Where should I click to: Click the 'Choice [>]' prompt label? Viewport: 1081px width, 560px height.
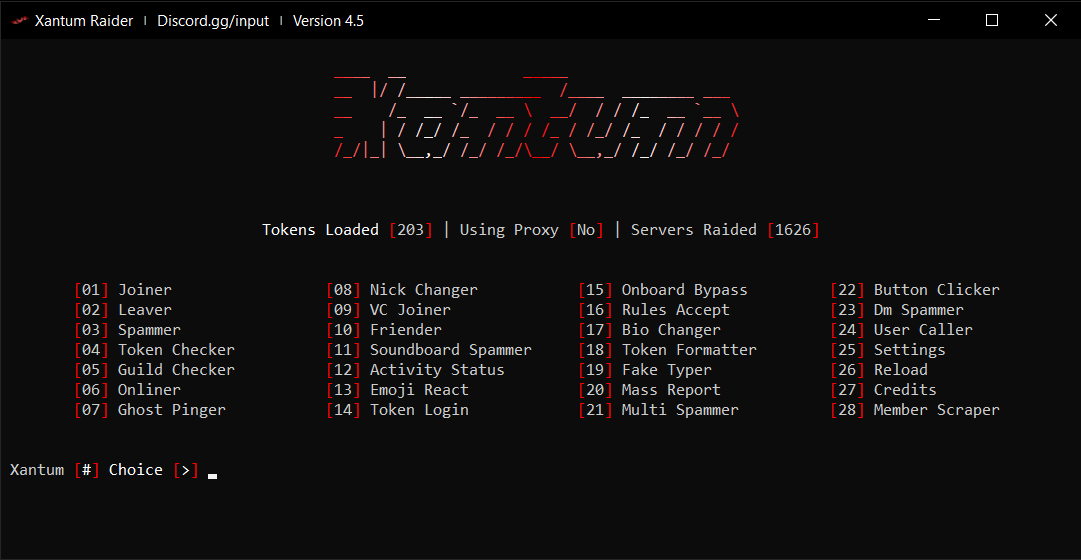(154, 470)
